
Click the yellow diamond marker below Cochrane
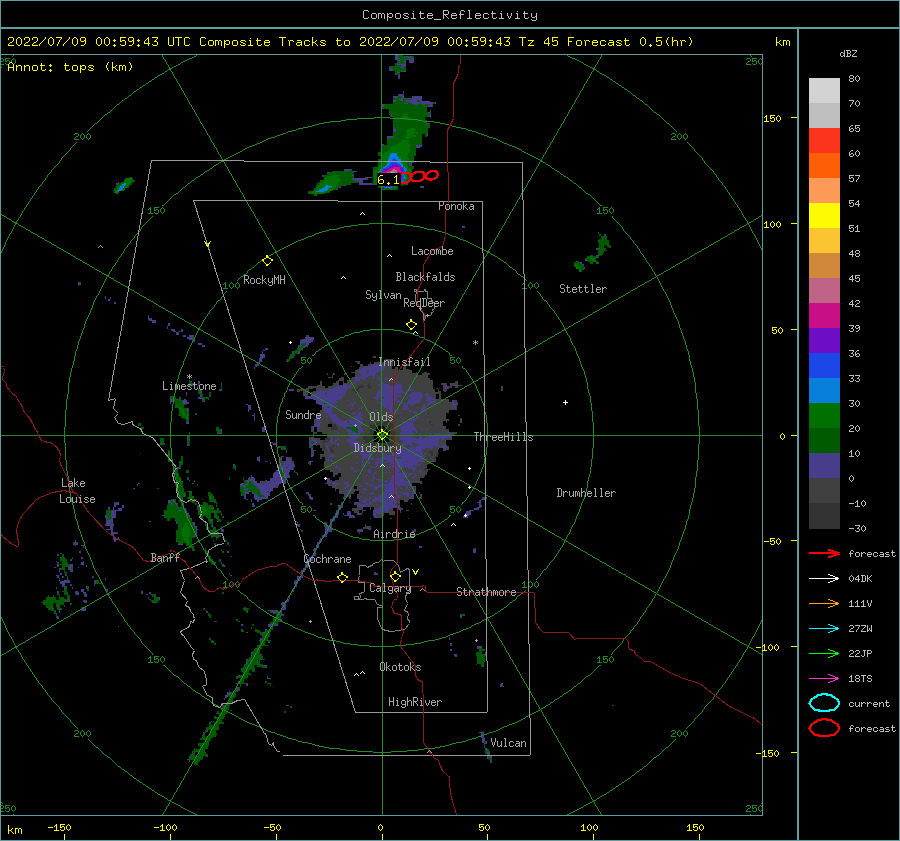(342, 578)
